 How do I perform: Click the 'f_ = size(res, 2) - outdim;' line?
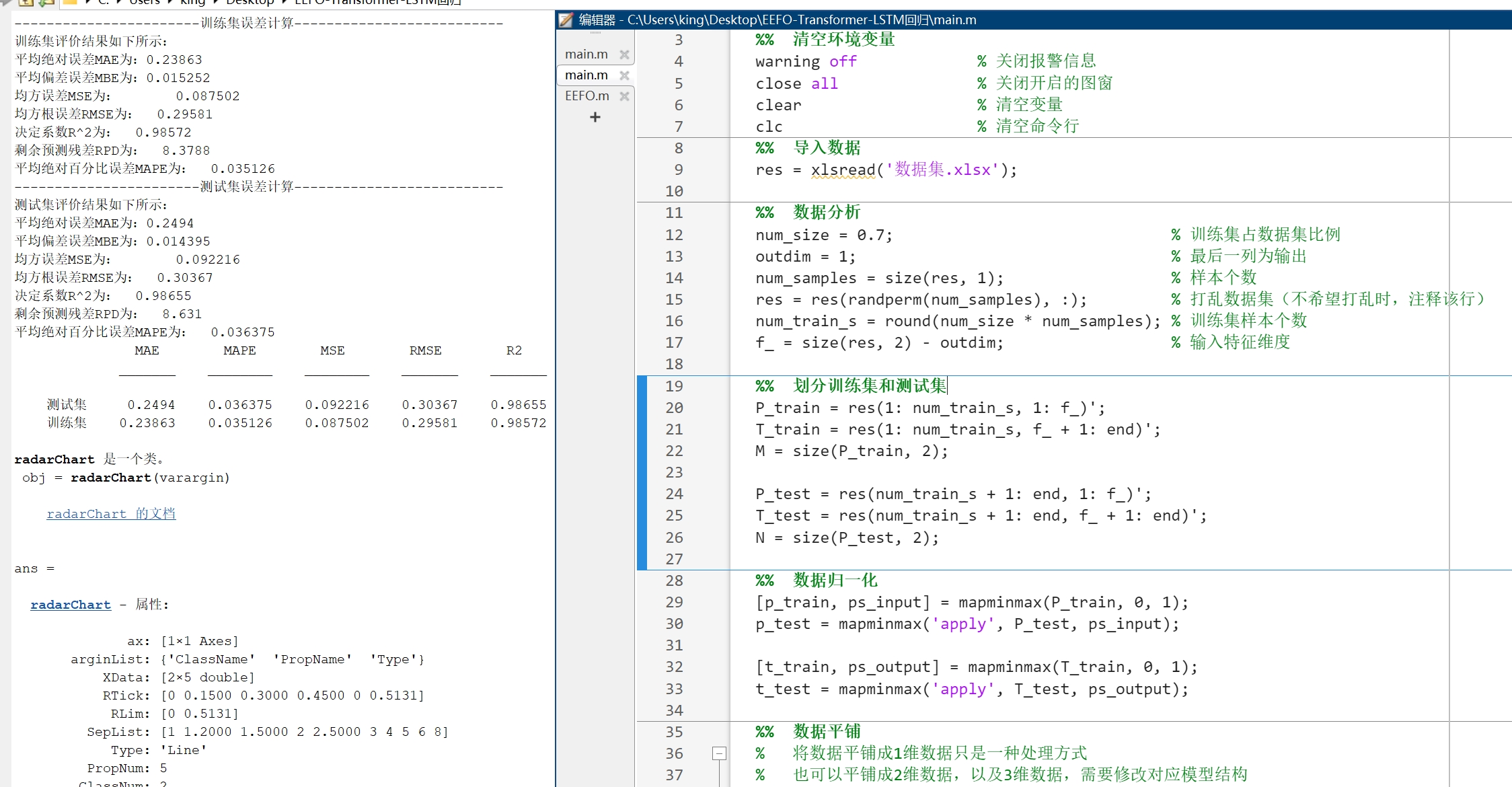[879, 342]
